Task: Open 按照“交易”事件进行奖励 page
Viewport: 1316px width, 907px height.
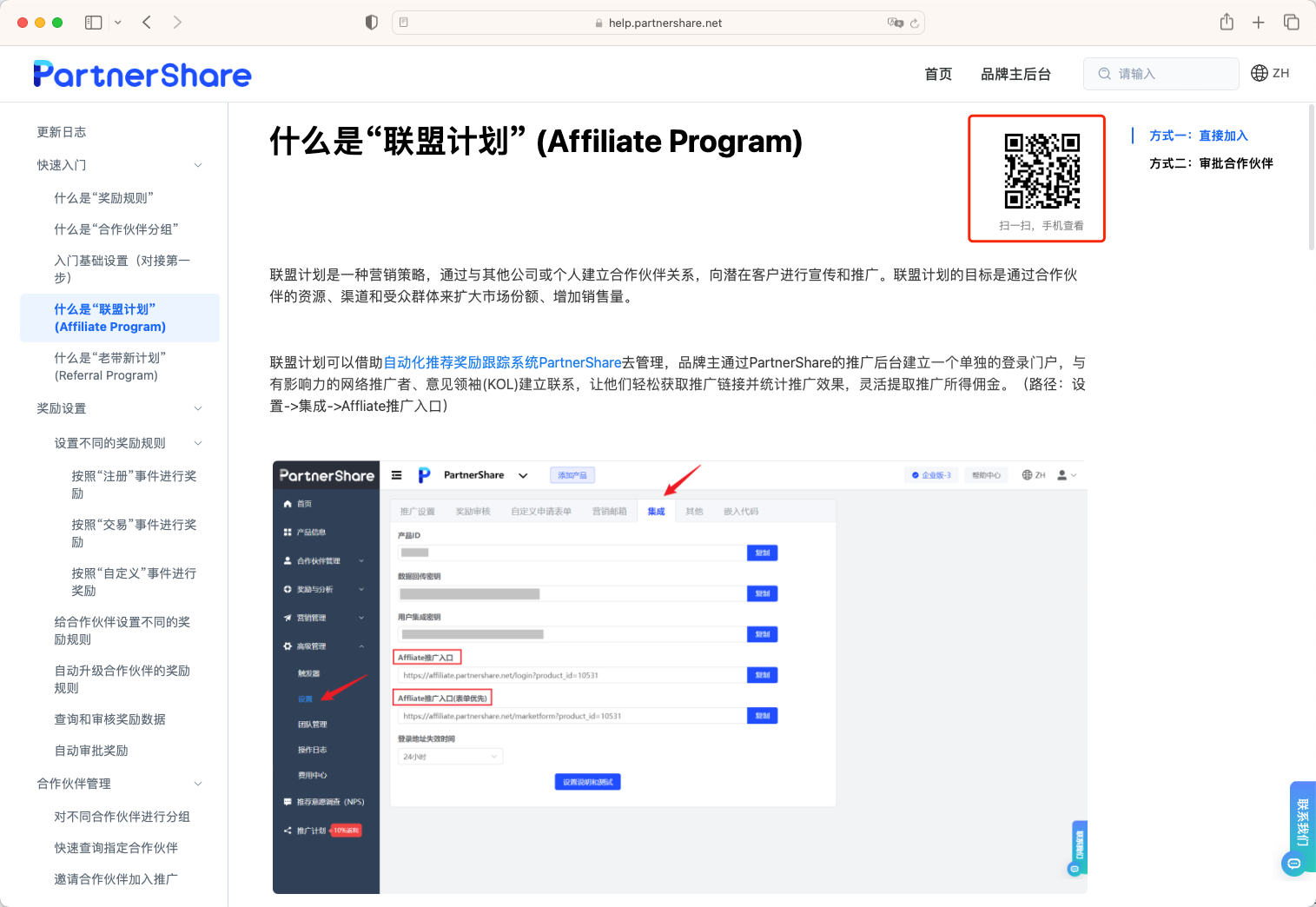Action: pos(135,533)
